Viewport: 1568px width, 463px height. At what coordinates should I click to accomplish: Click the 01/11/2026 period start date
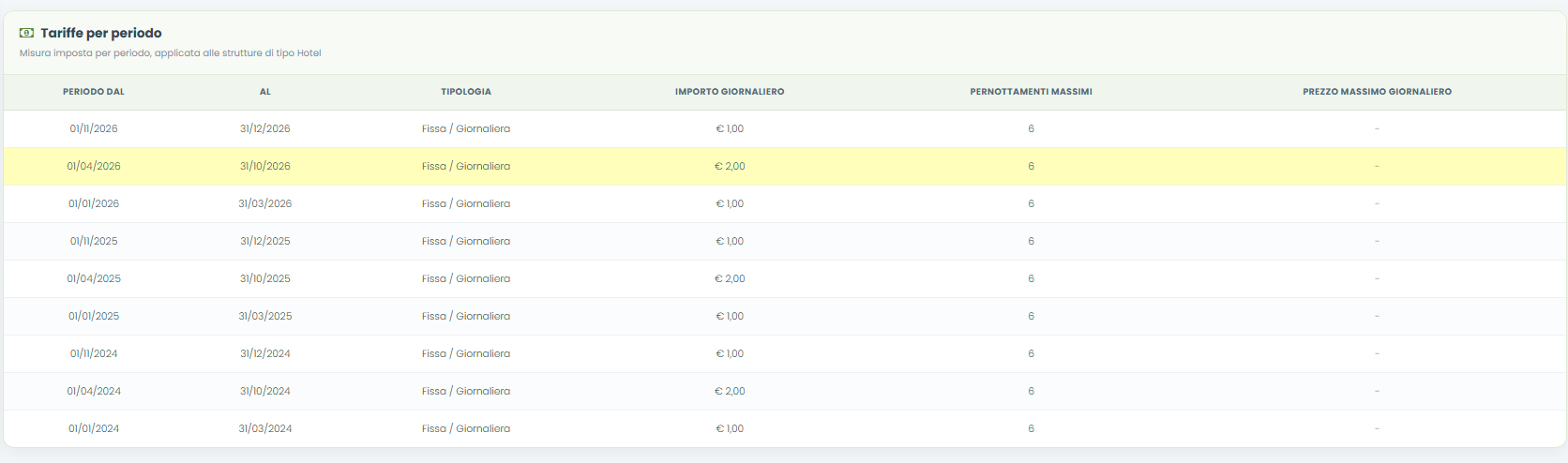(94, 128)
